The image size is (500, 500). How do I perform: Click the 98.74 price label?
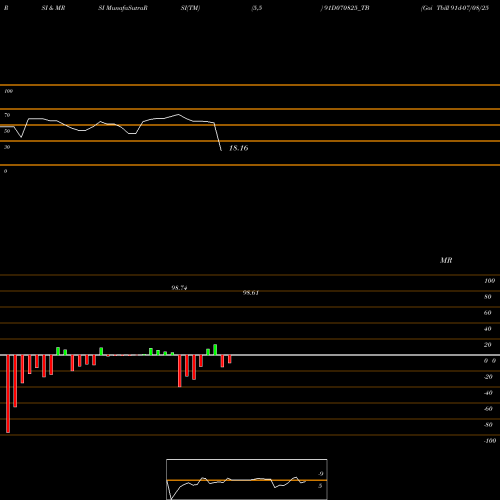click(x=179, y=288)
